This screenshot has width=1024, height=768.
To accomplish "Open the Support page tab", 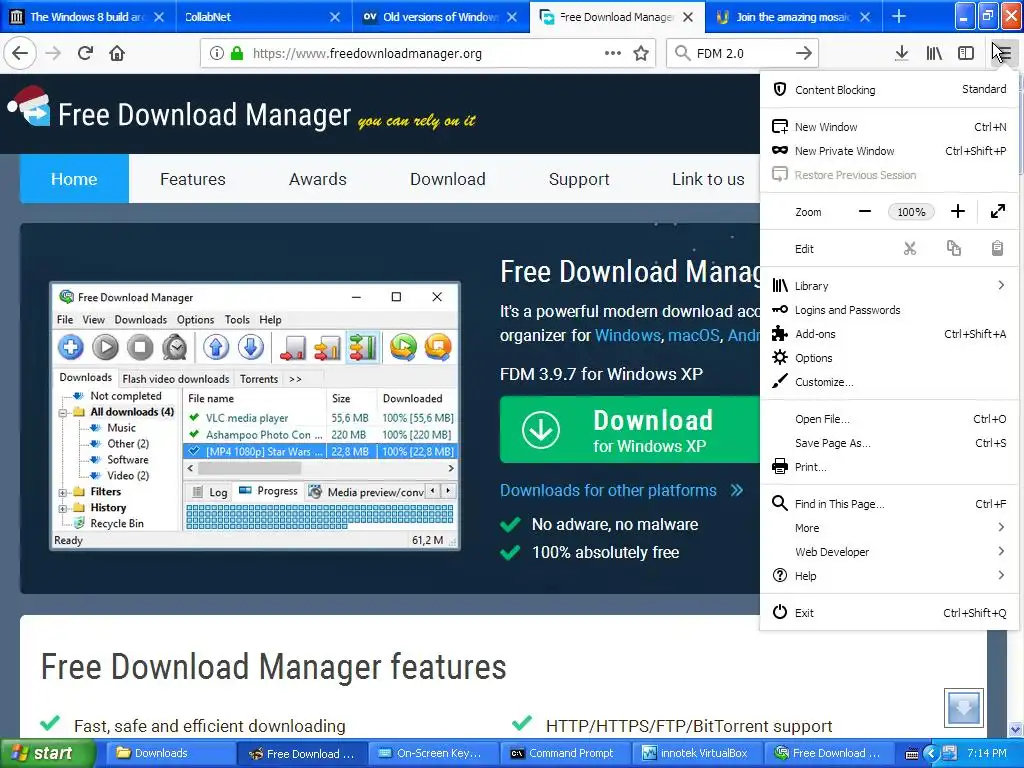I will click(579, 179).
